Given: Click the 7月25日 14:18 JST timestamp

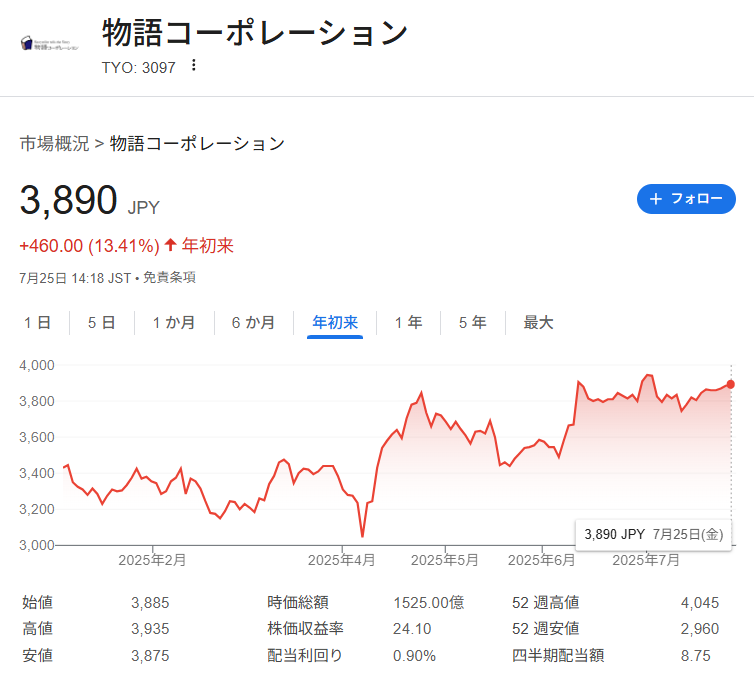Looking at the screenshot, I should coord(75,278).
